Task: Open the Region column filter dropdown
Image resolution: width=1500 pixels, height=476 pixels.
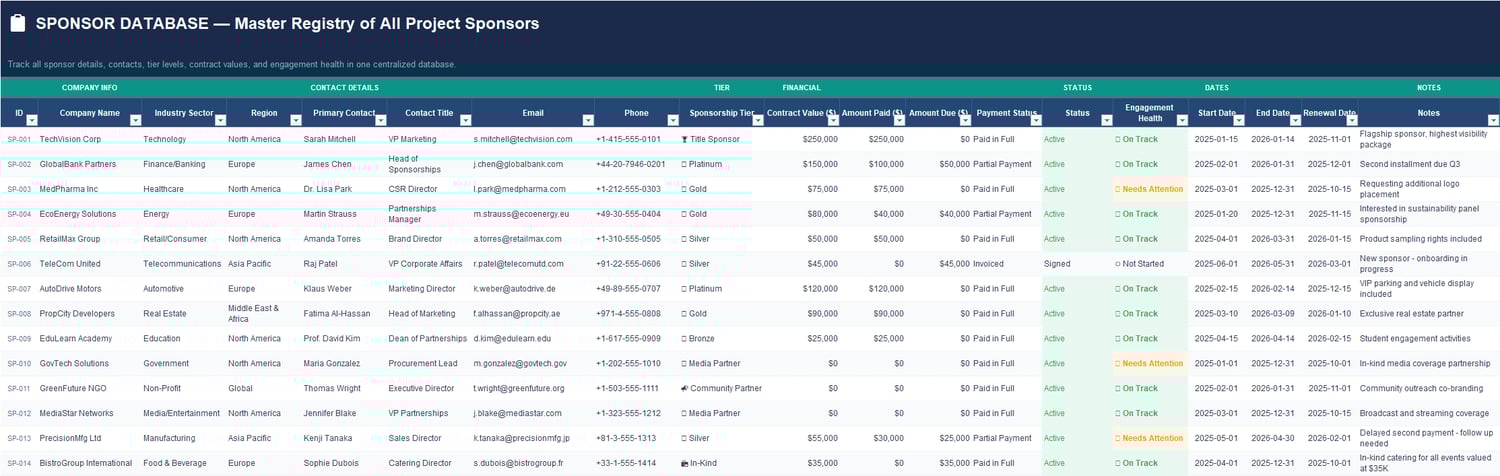Action: [295, 120]
